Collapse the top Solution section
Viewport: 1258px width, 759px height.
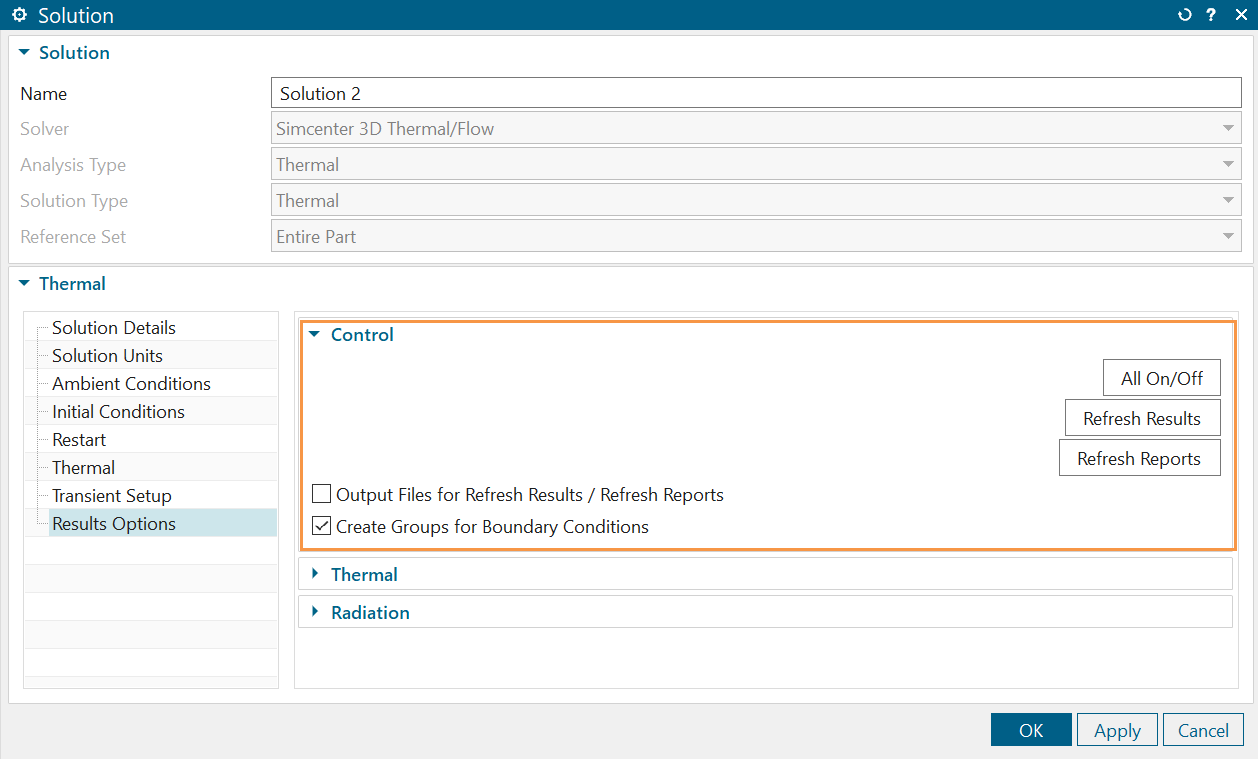25,53
